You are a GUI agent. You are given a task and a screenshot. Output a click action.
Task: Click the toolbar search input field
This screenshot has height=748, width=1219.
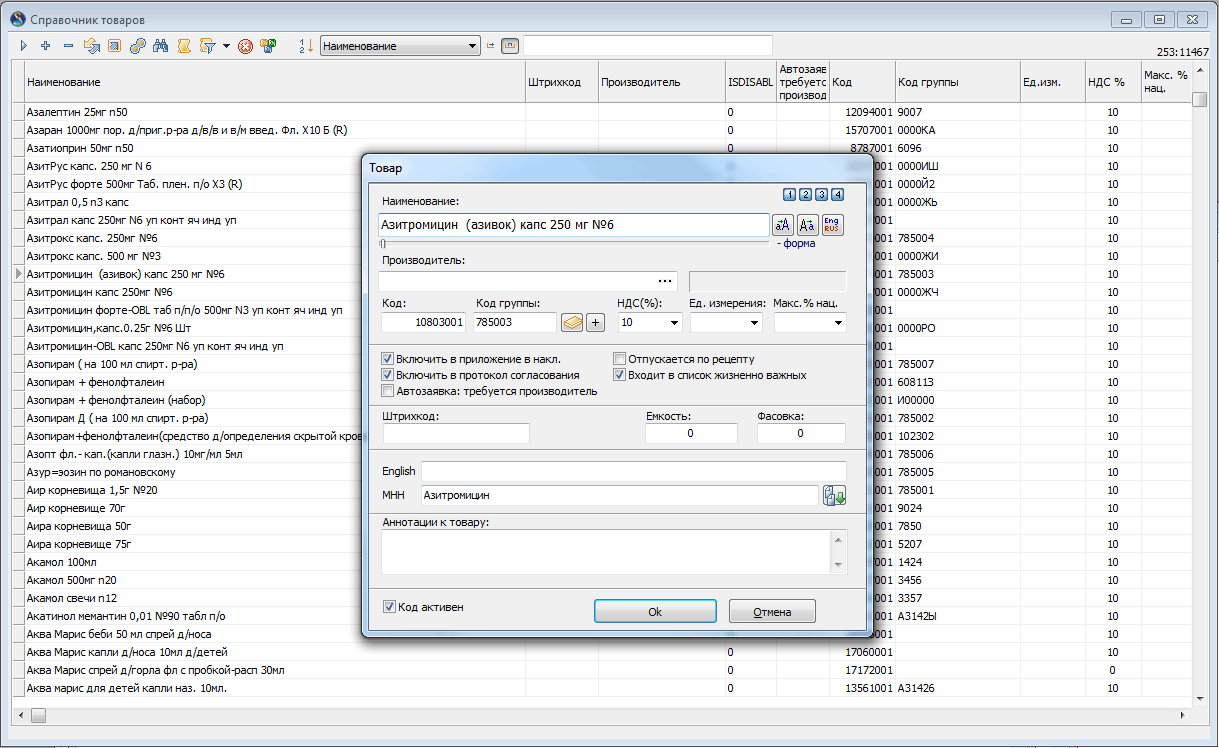[648, 46]
